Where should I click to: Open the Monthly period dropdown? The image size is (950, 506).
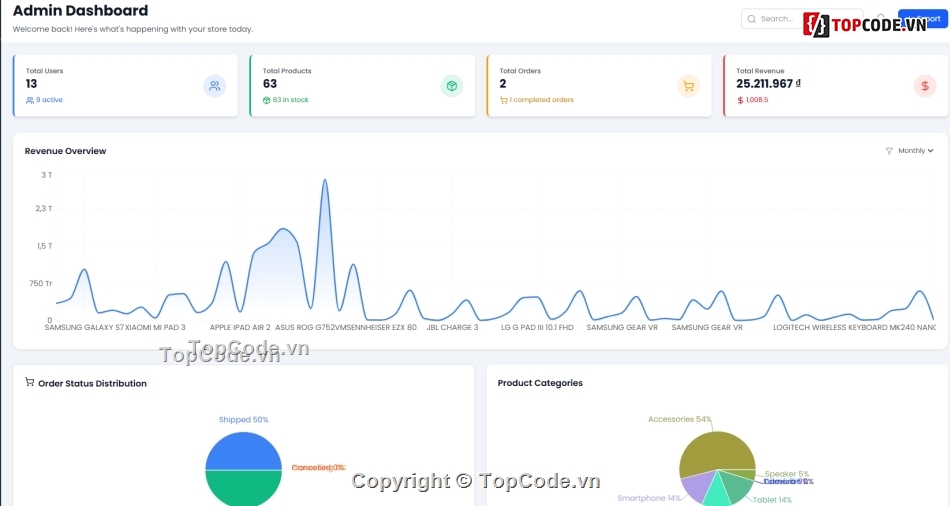[915, 151]
